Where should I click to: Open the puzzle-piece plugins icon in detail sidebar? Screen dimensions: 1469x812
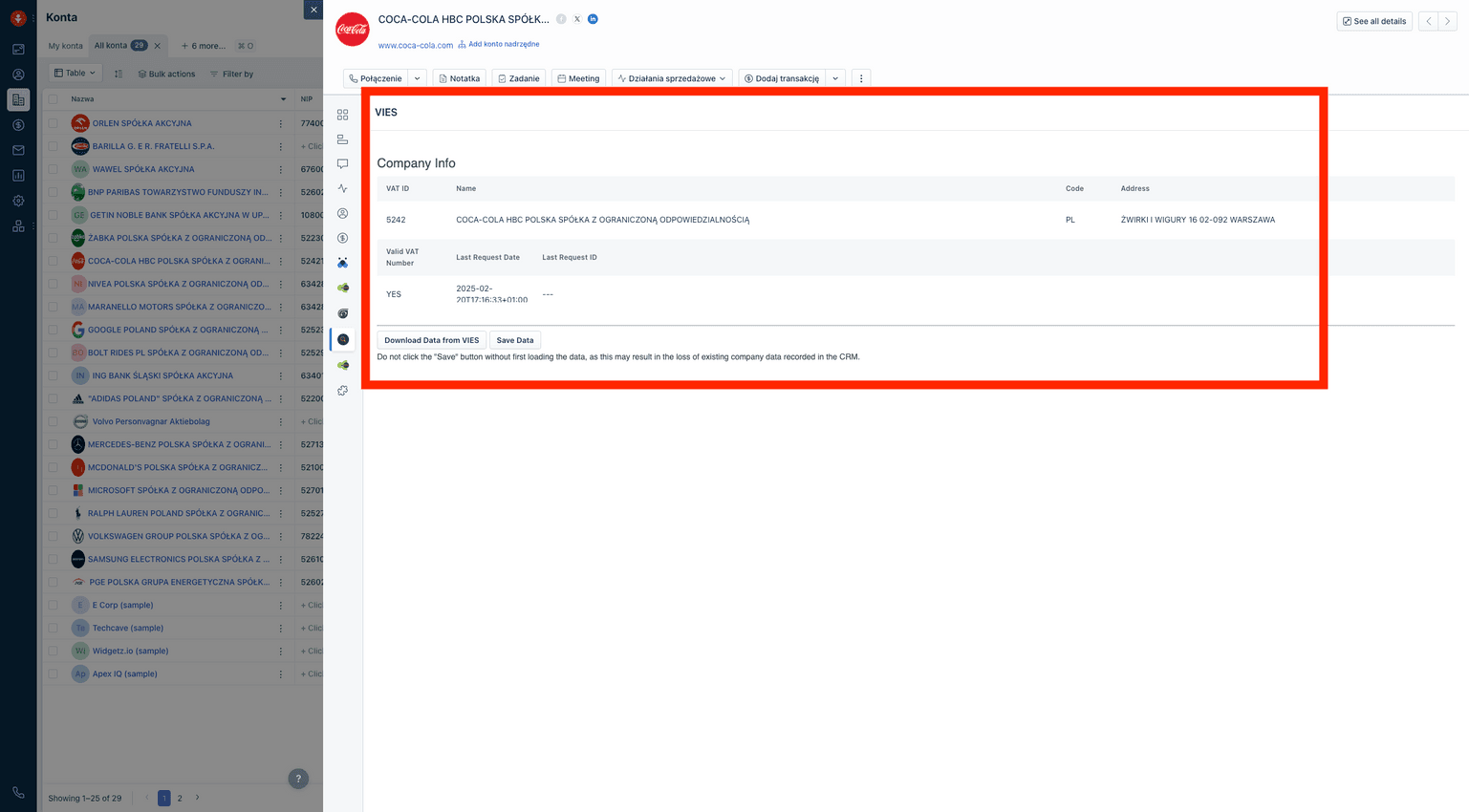click(342, 391)
